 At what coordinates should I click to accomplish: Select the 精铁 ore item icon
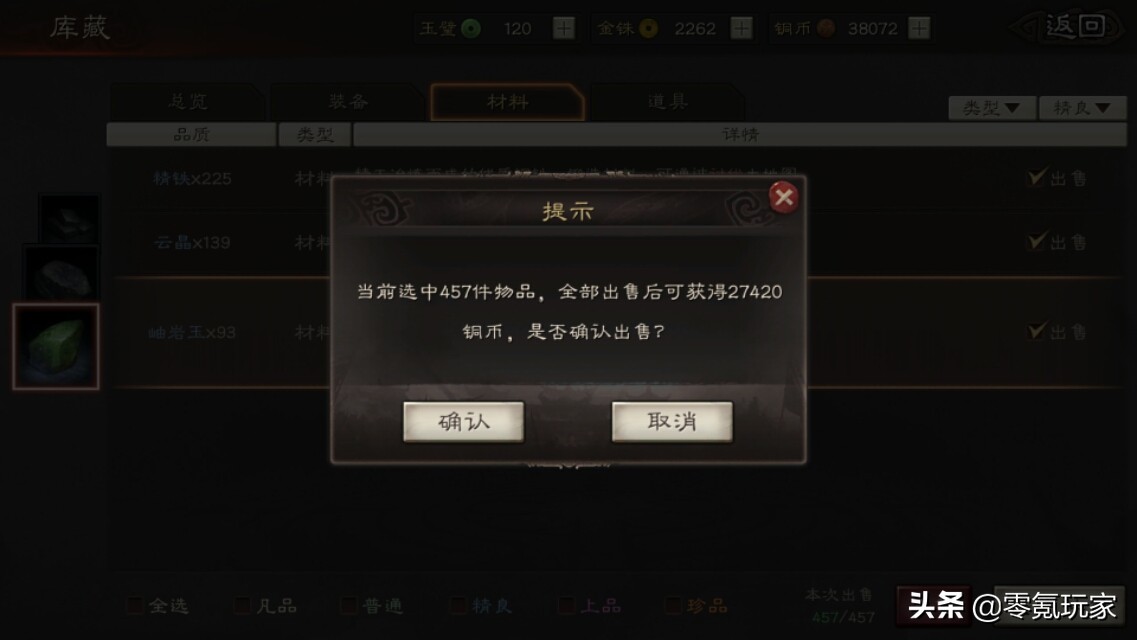coord(69,220)
